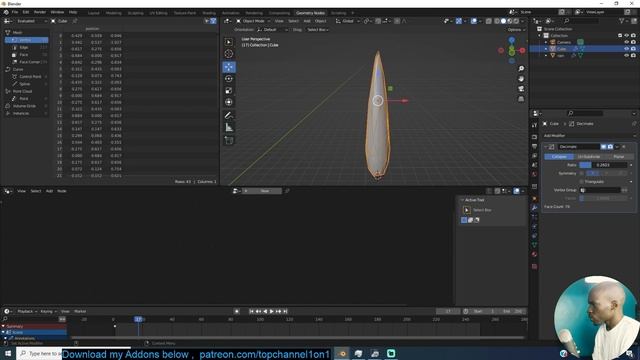640x360 pixels.
Task: Select the Annotate tool in viewport toolbar
Action: 229,116
